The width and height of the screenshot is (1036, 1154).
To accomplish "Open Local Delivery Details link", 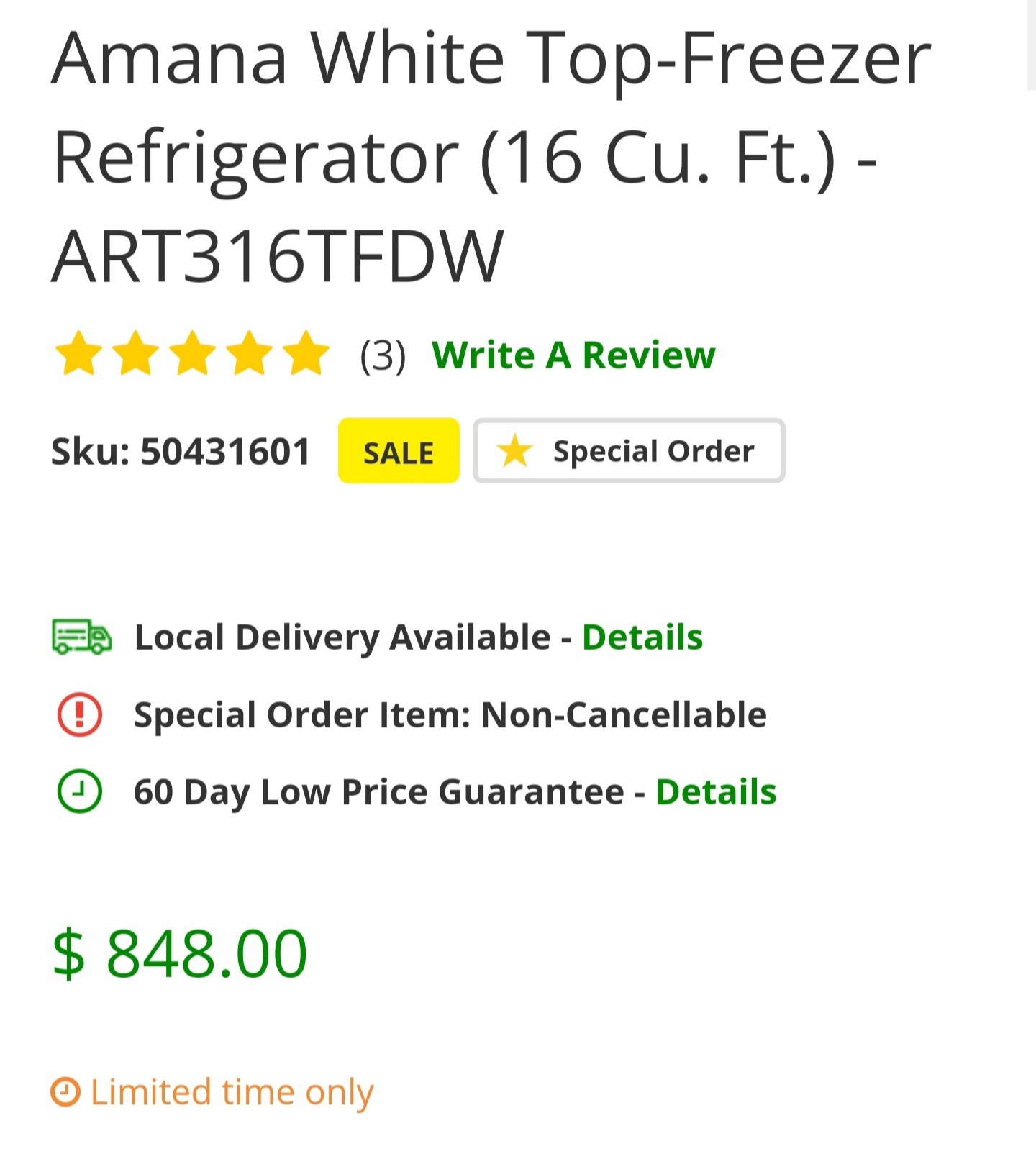I will (x=642, y=637).
